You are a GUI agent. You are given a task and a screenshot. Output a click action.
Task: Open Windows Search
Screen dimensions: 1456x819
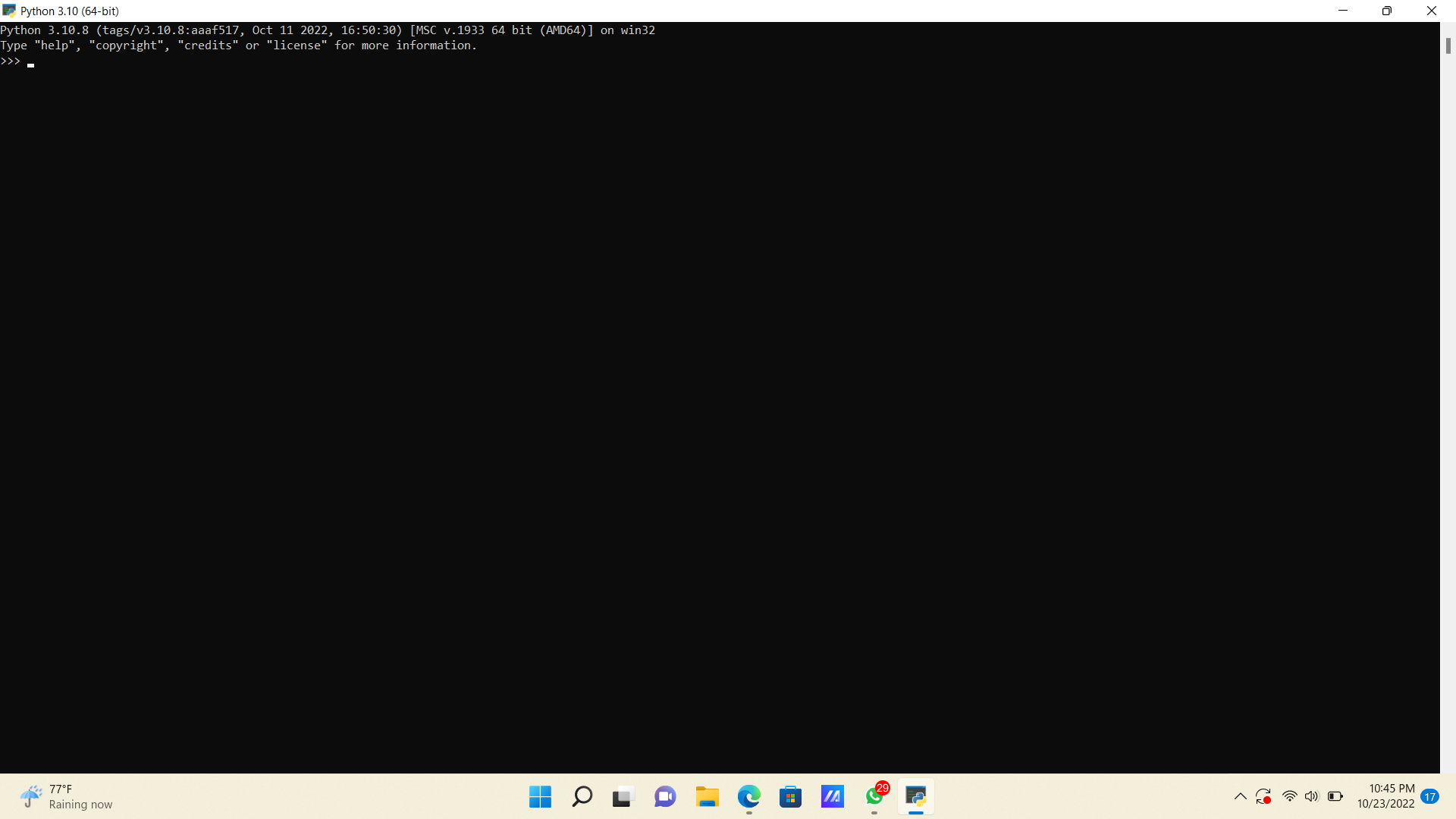(582, 796)
